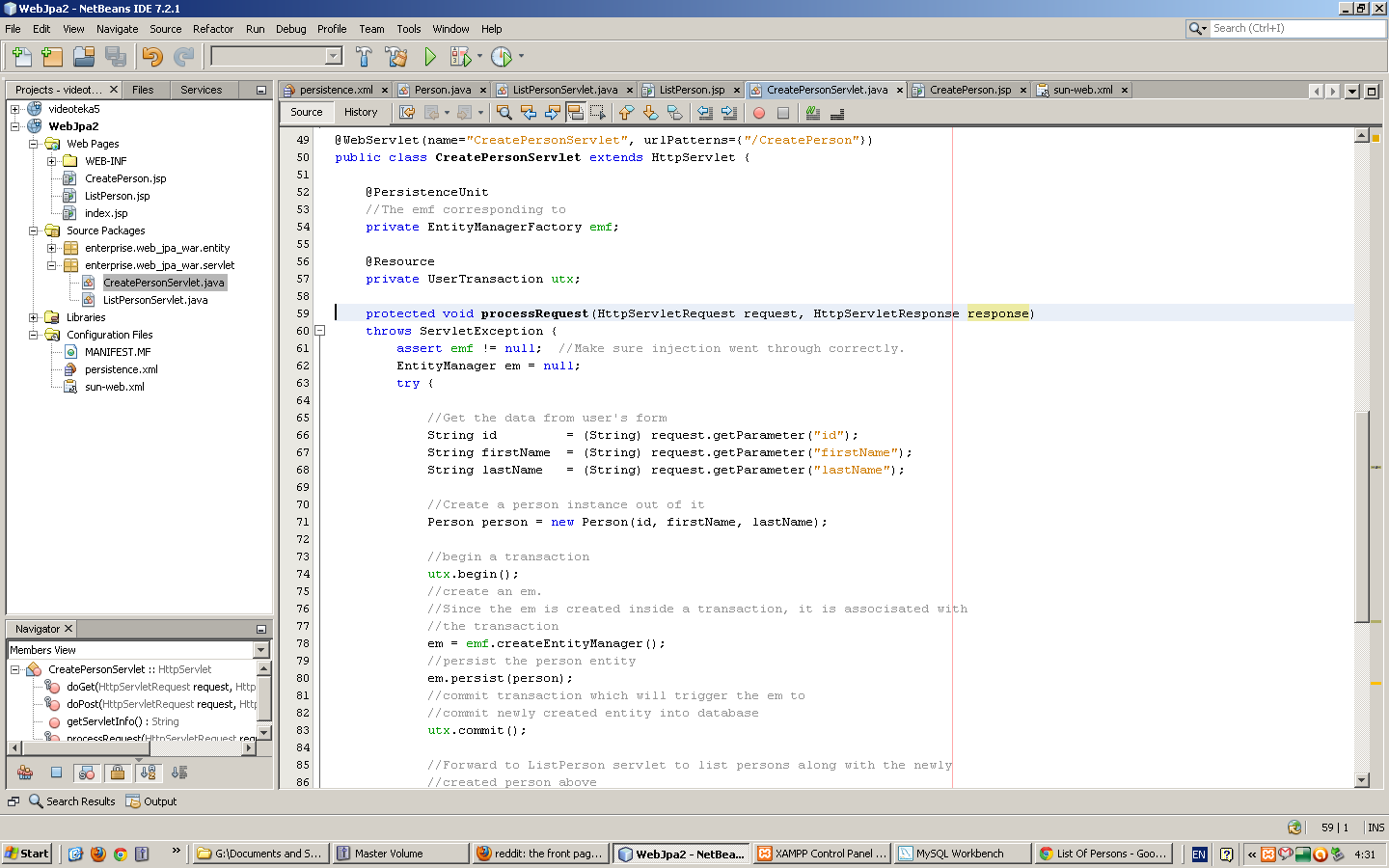Select ListPersonServlet.java in project tree
This screenshot has width=1389, height=868.
tap(154, 300)
